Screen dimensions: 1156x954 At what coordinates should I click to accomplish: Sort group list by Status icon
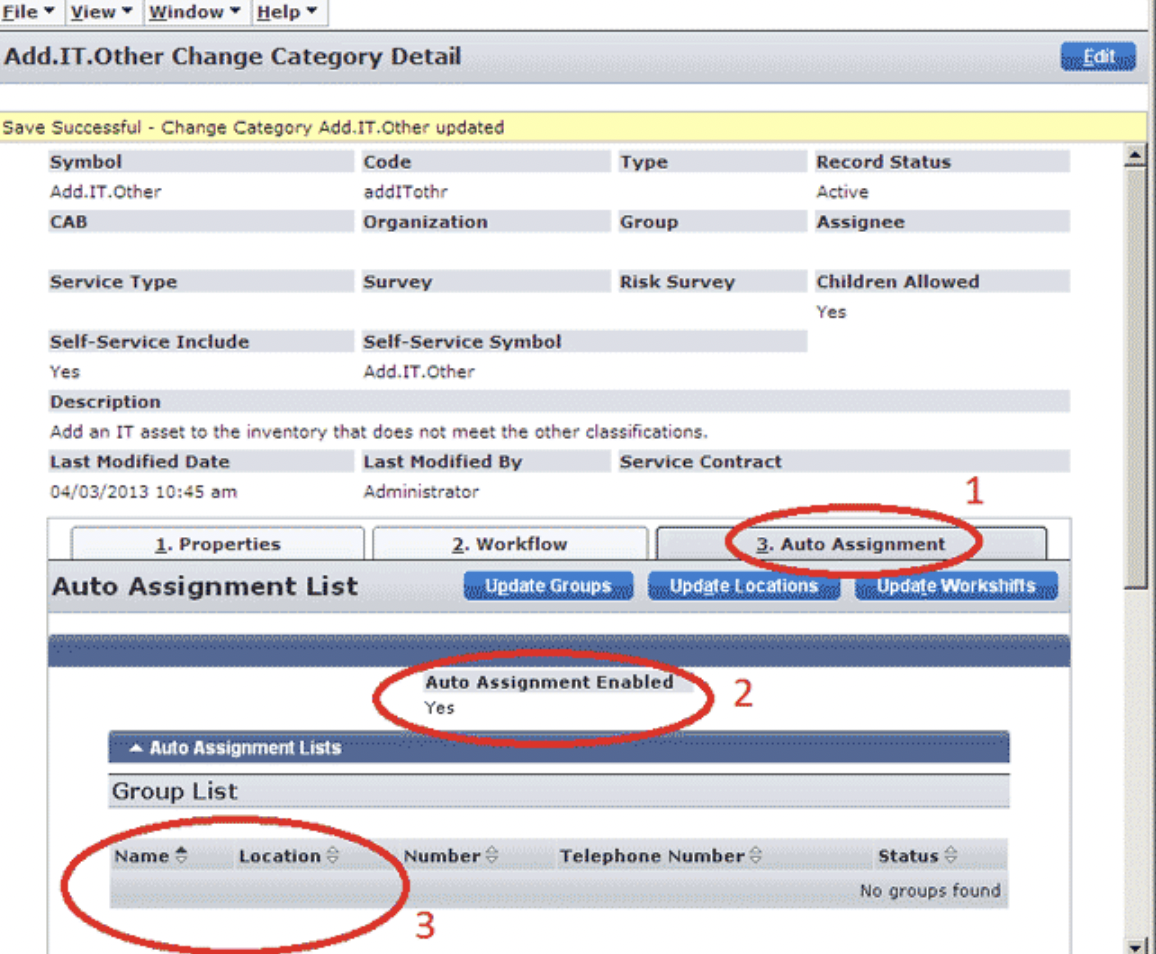950,856
